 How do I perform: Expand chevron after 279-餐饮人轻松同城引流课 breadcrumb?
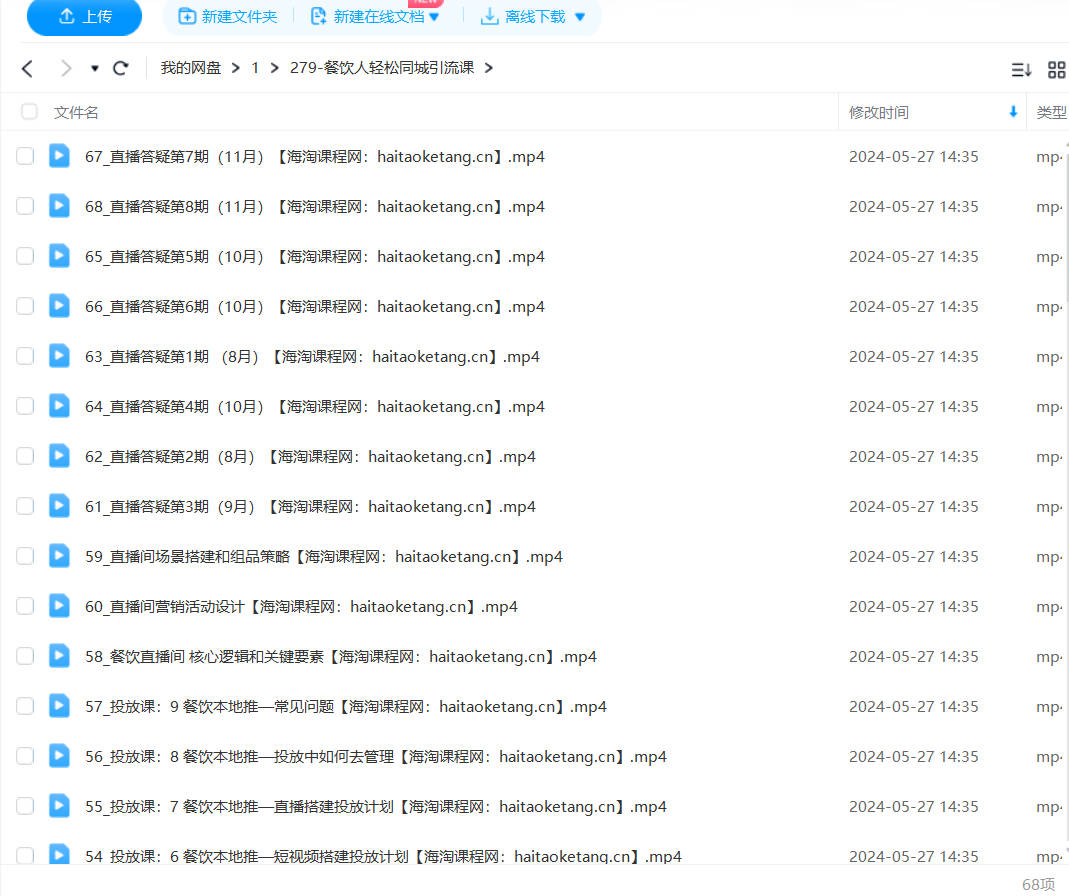[x=489, y=68]
